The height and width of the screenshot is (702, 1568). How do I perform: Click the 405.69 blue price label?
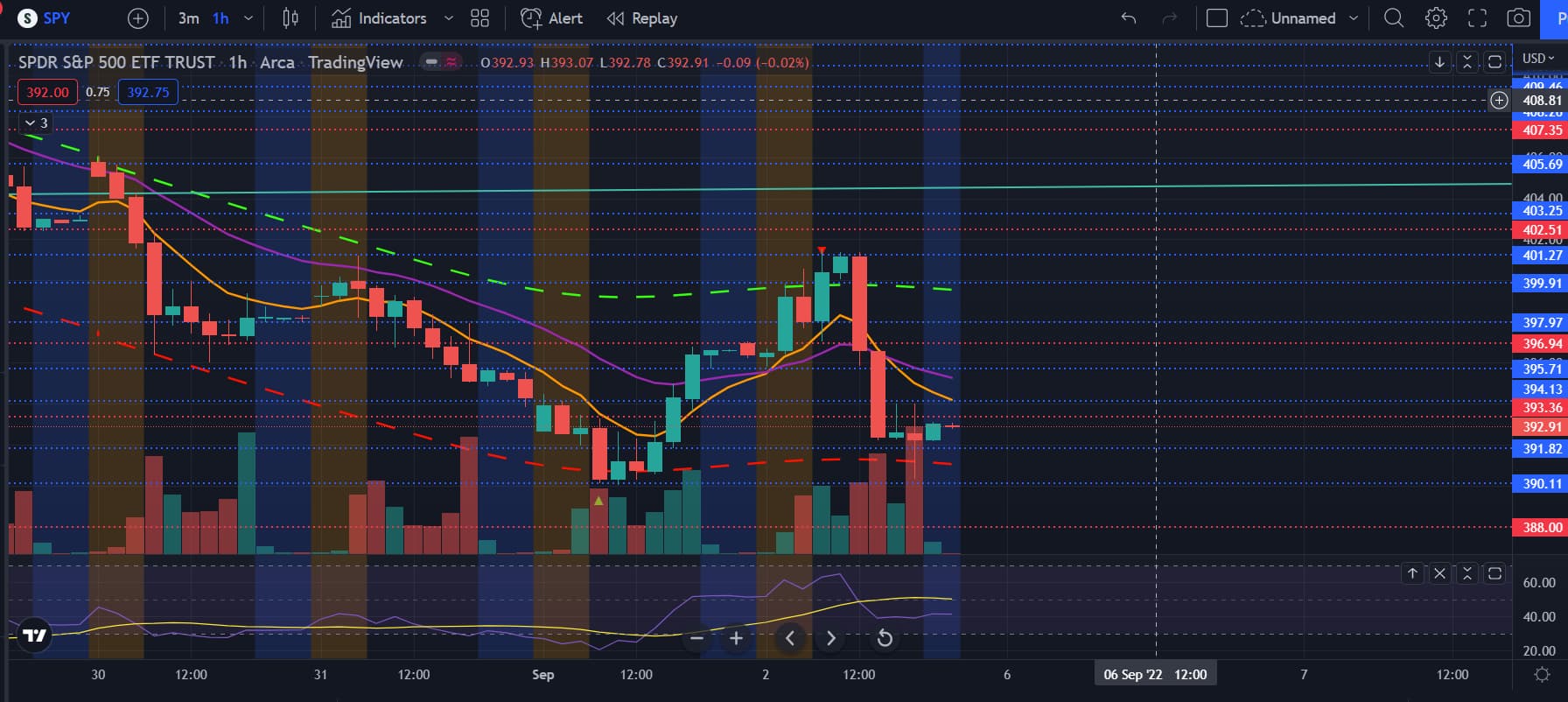(x=1541, y=164)
